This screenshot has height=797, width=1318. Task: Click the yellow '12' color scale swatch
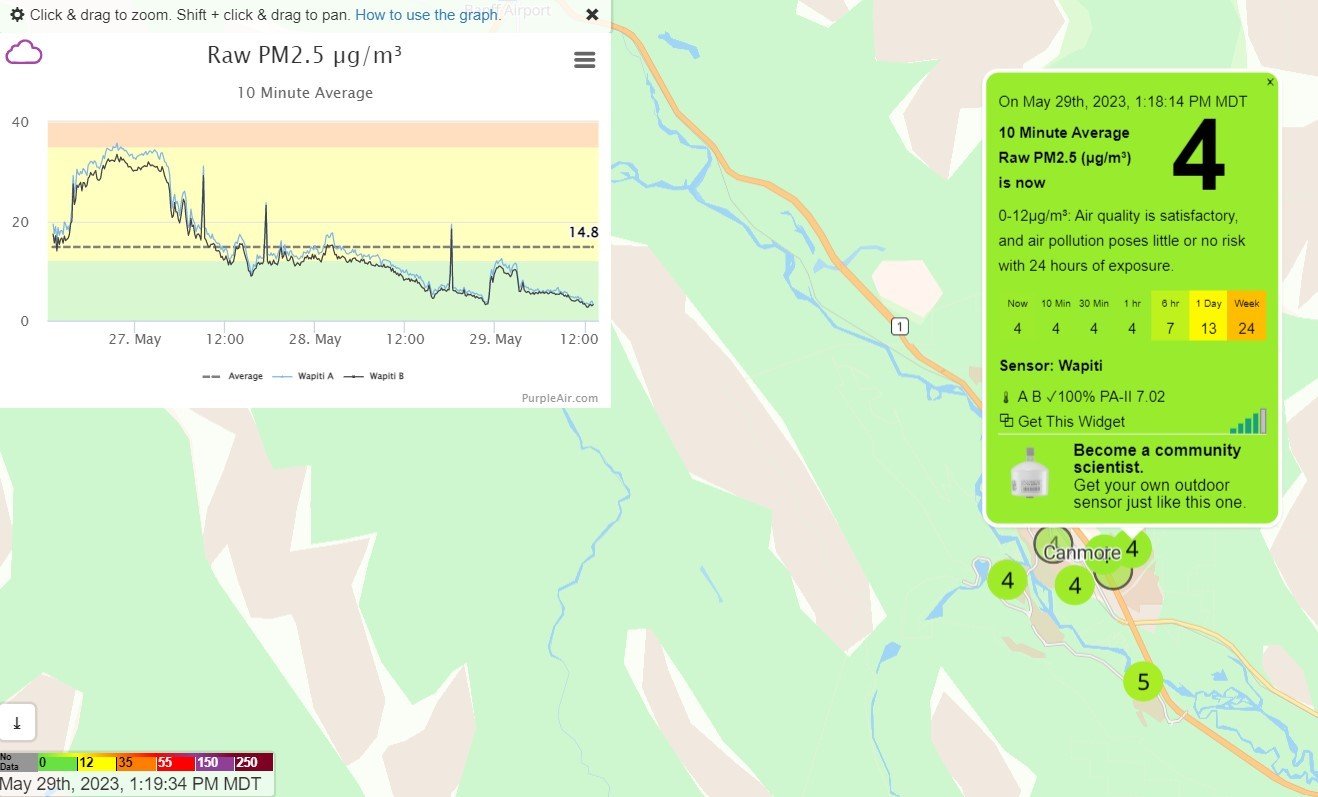(x=96, y=762)
